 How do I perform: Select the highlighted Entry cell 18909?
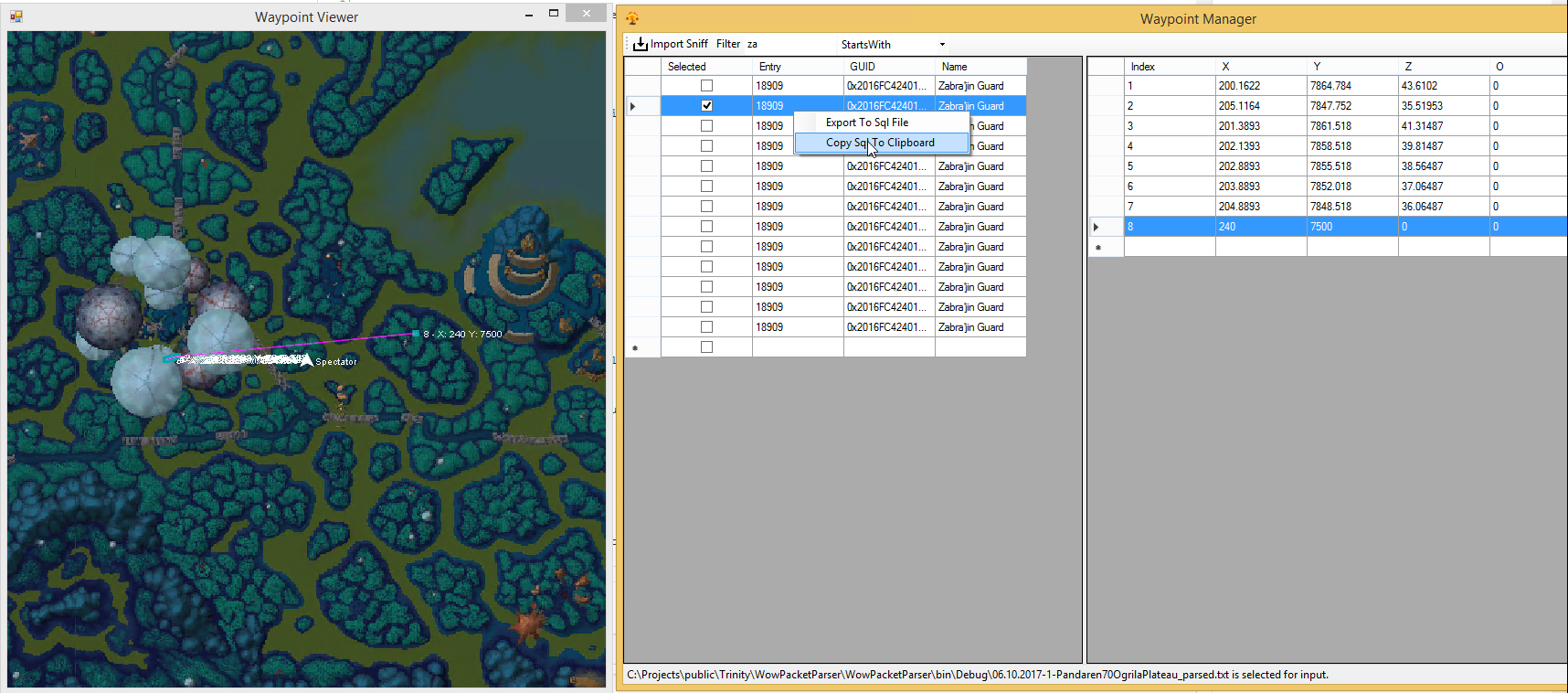click(798, 106)
